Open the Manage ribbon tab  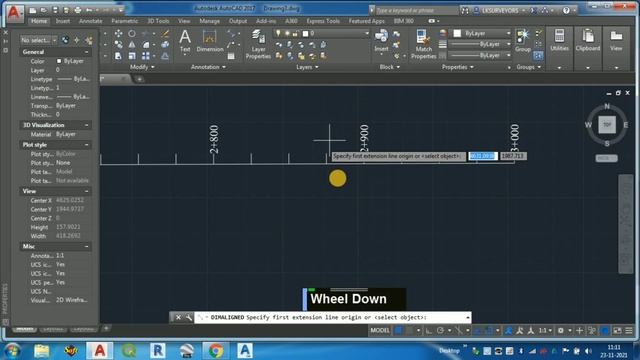click(209, 21)
